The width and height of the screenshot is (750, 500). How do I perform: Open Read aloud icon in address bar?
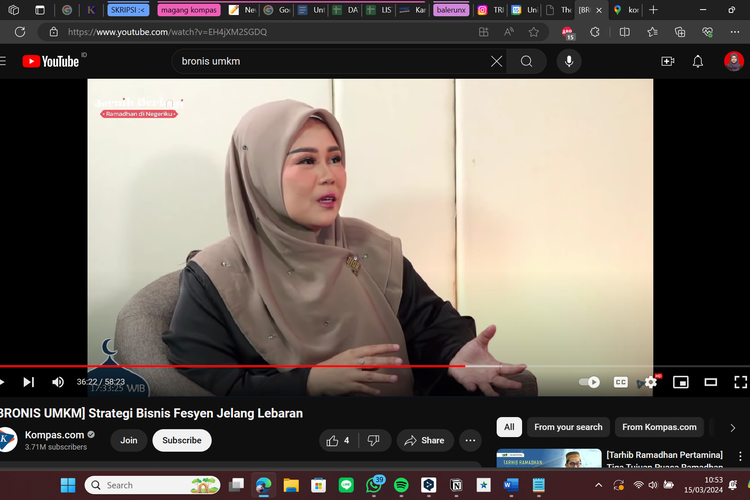508,32
